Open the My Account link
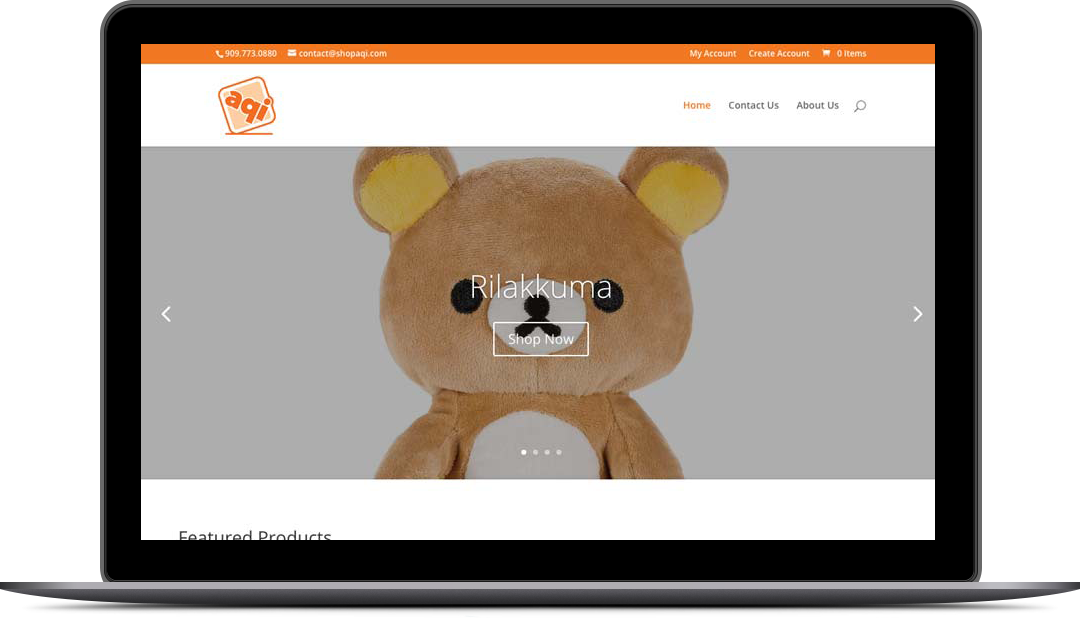The height and width of the screenshot is (618, 1080). [712, 53]
